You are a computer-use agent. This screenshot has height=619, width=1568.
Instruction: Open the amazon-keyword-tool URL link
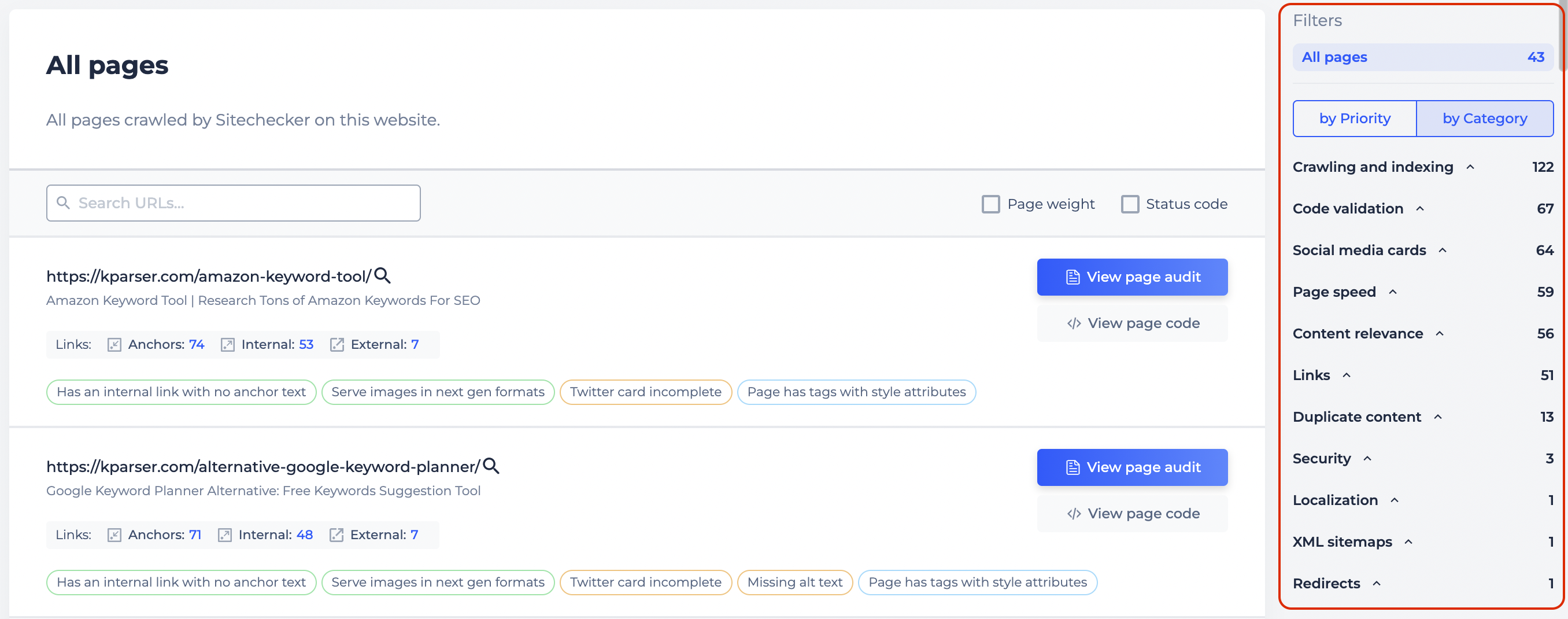(x=209, y=277)
